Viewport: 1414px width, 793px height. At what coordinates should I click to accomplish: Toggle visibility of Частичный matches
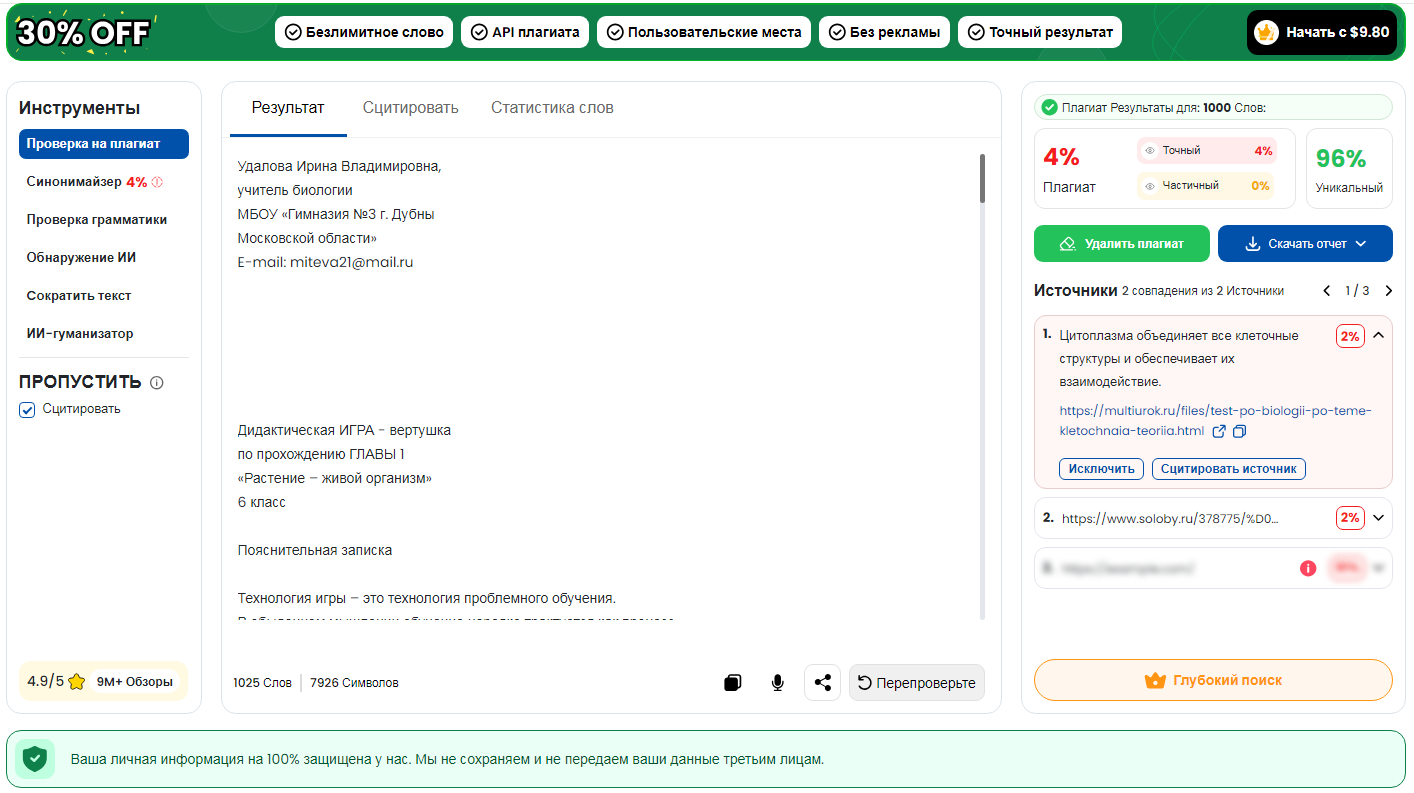click(1150, 186)
